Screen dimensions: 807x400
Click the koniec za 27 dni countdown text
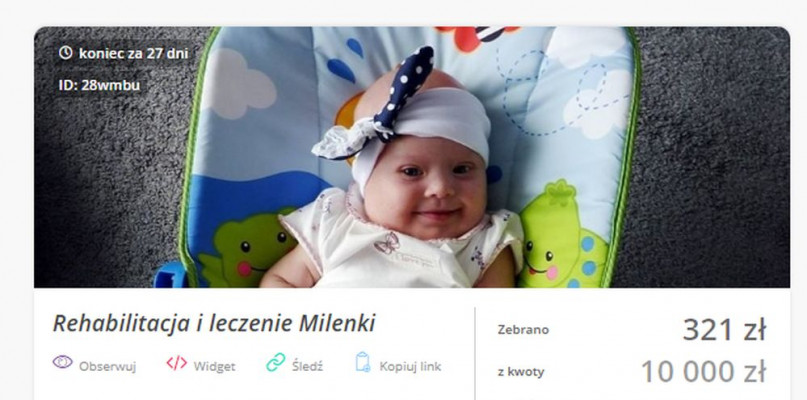[134, 53]
